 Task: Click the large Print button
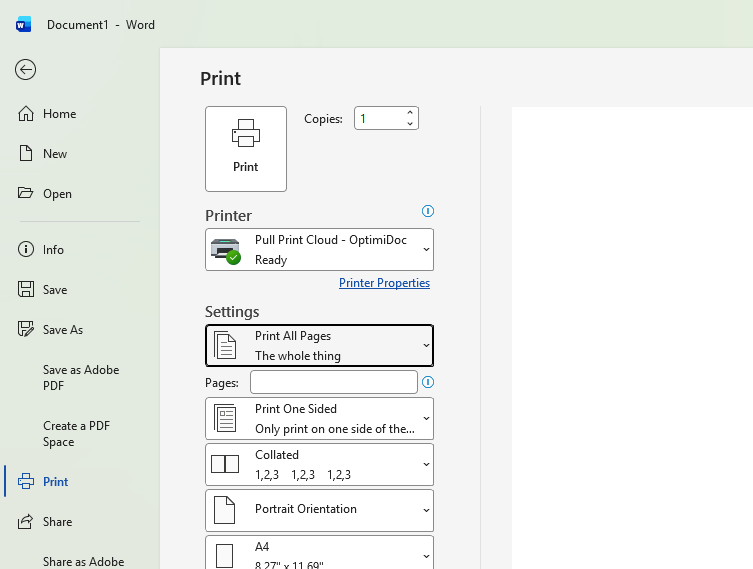246,149
